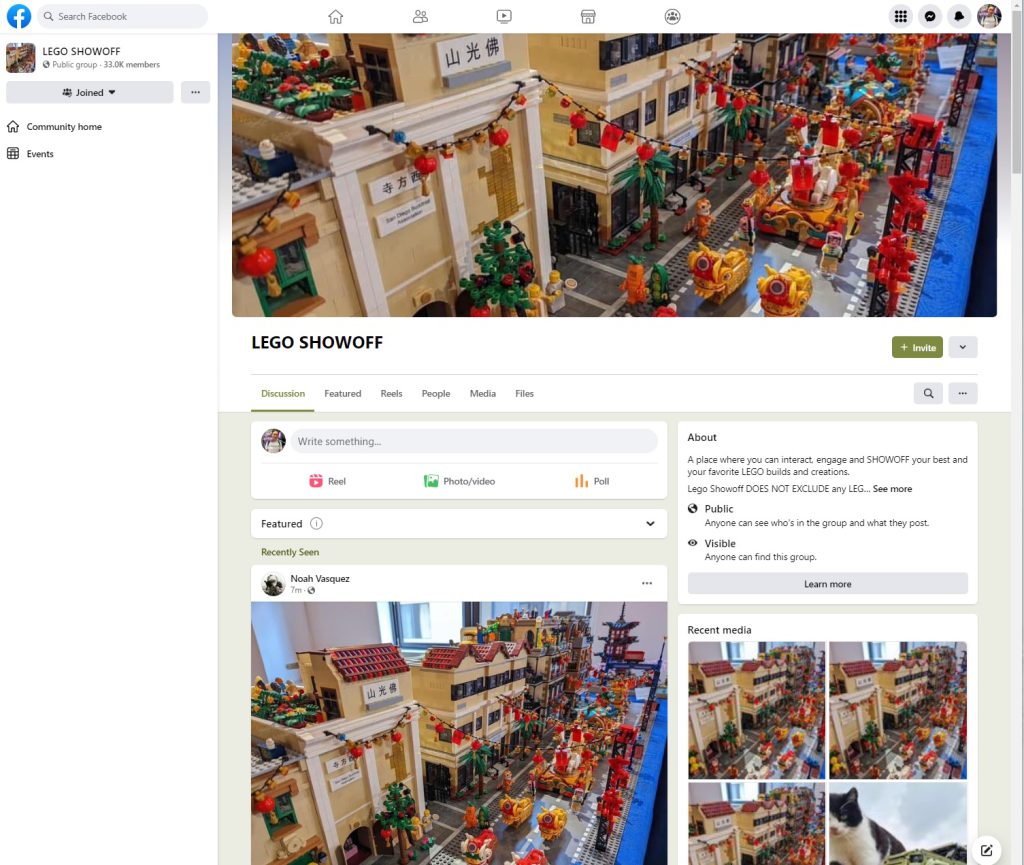Open the dropdown arrow beside Invite
Image resolution: width=1024 pixels, height=865 pixels.
pyautogui.click(x=962, y=347)
